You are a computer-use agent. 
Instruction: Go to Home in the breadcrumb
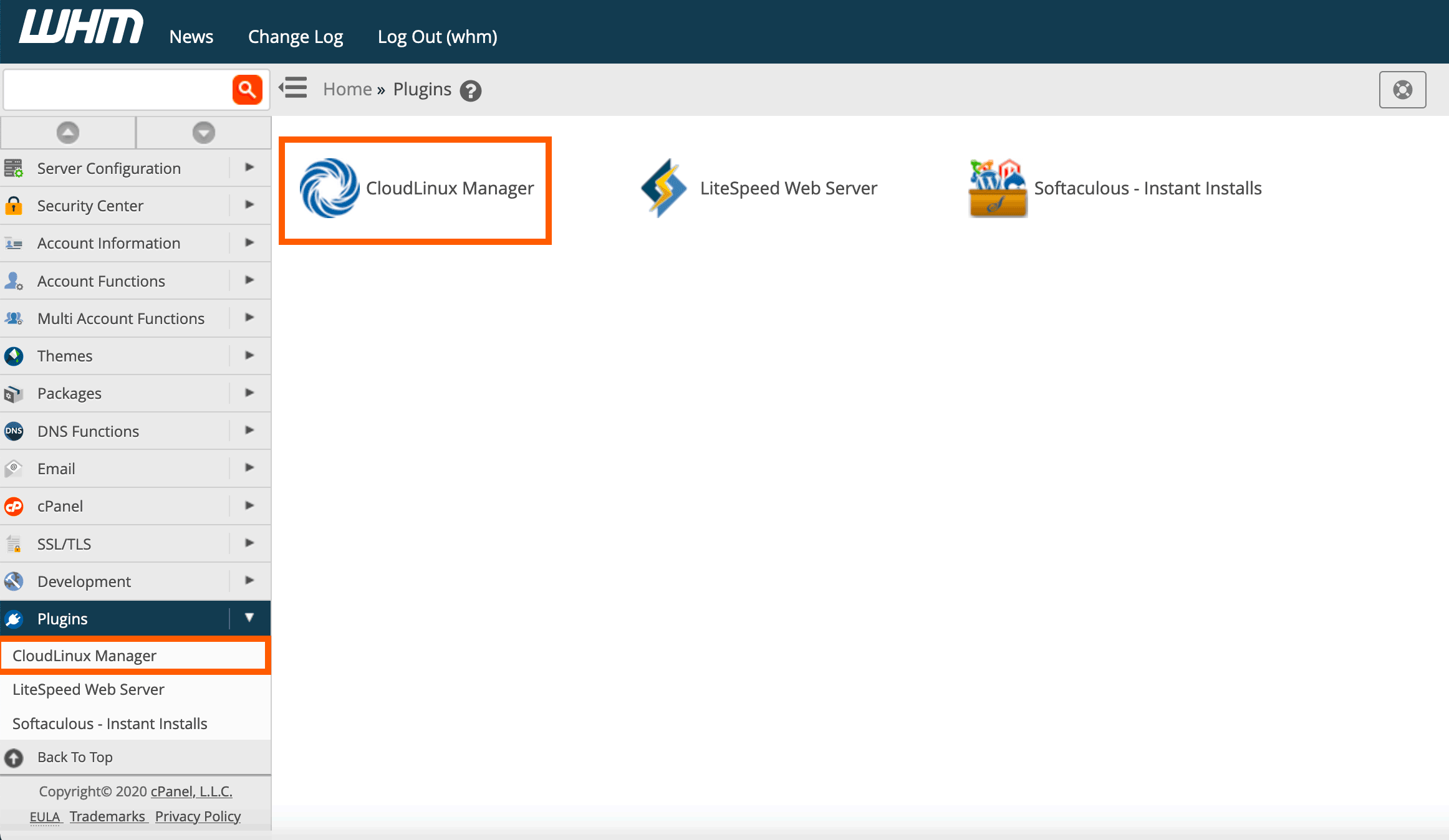[x=347, y=89]
